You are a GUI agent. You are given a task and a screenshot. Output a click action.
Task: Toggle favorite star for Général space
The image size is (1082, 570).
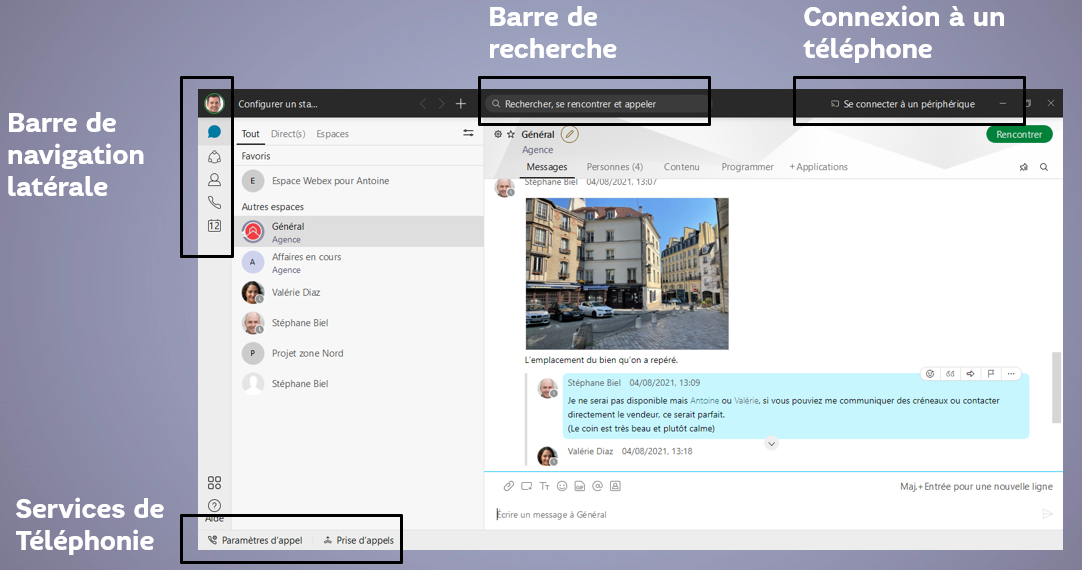tap(511, 134)
